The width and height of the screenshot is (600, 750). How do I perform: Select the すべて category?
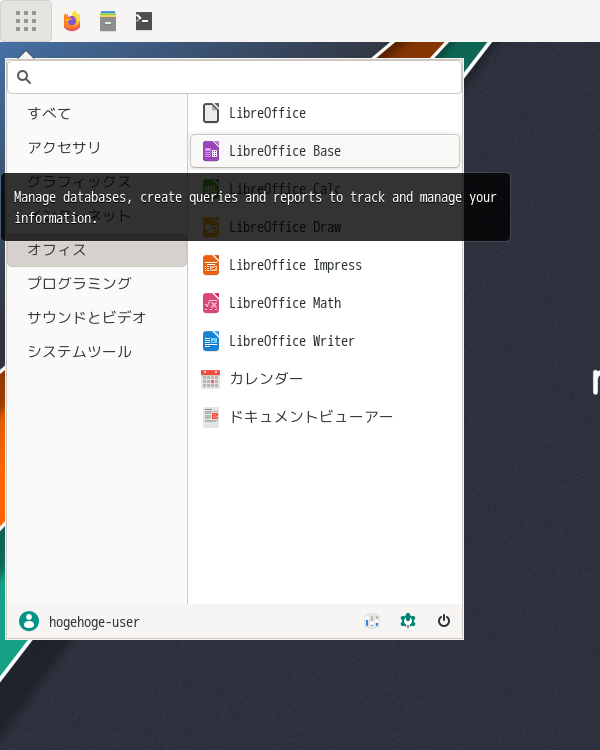pyautogui.click(x=97, y=113)
